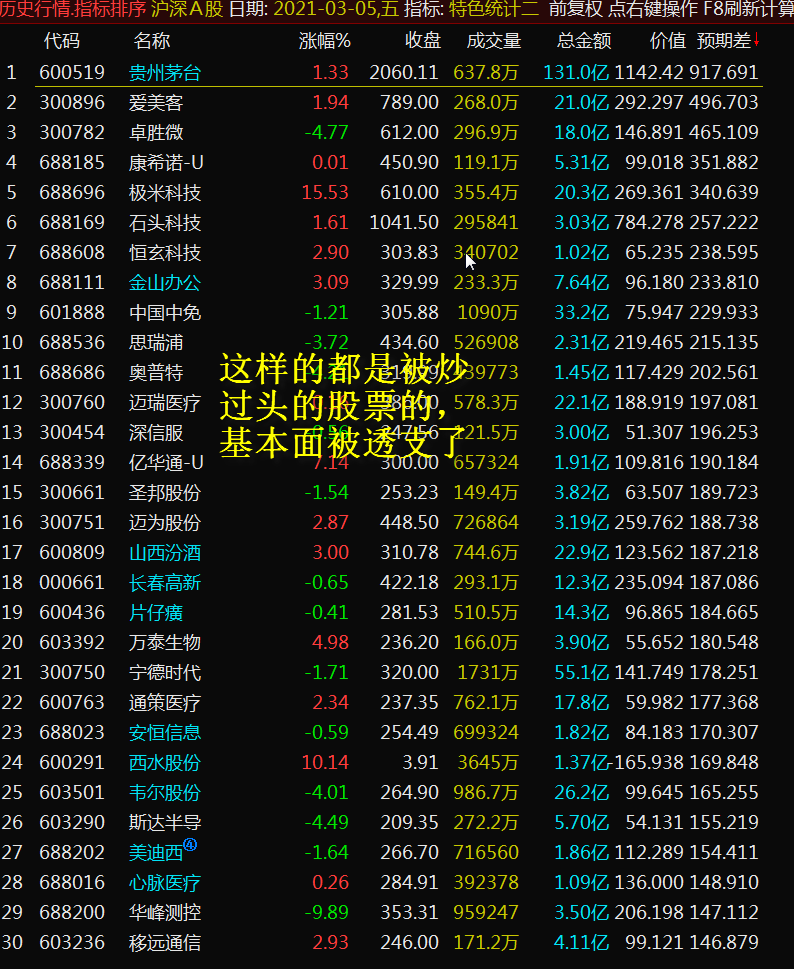The width and height of the screenshot is (794, 969).
Task: Select stock 长春高新
Action: [165, 582]
